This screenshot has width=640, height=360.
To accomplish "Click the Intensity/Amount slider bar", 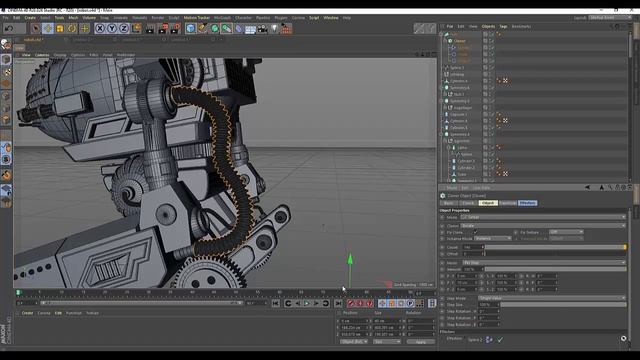I will (556, 269).
